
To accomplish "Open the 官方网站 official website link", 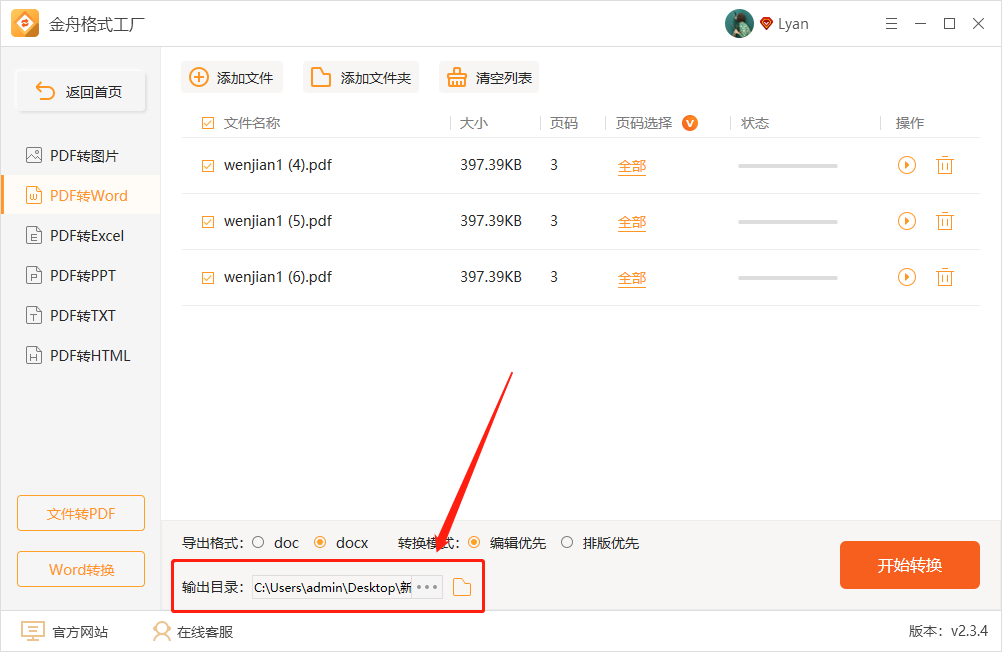I will (x=65, y=632).
